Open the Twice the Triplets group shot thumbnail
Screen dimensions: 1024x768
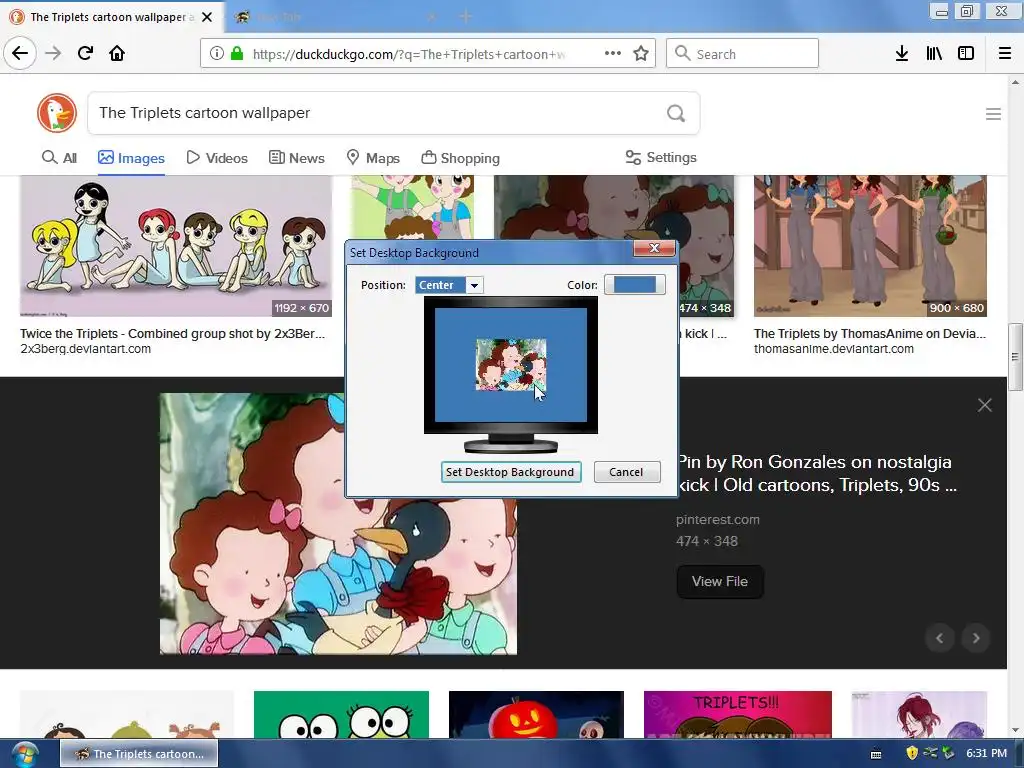176,246
